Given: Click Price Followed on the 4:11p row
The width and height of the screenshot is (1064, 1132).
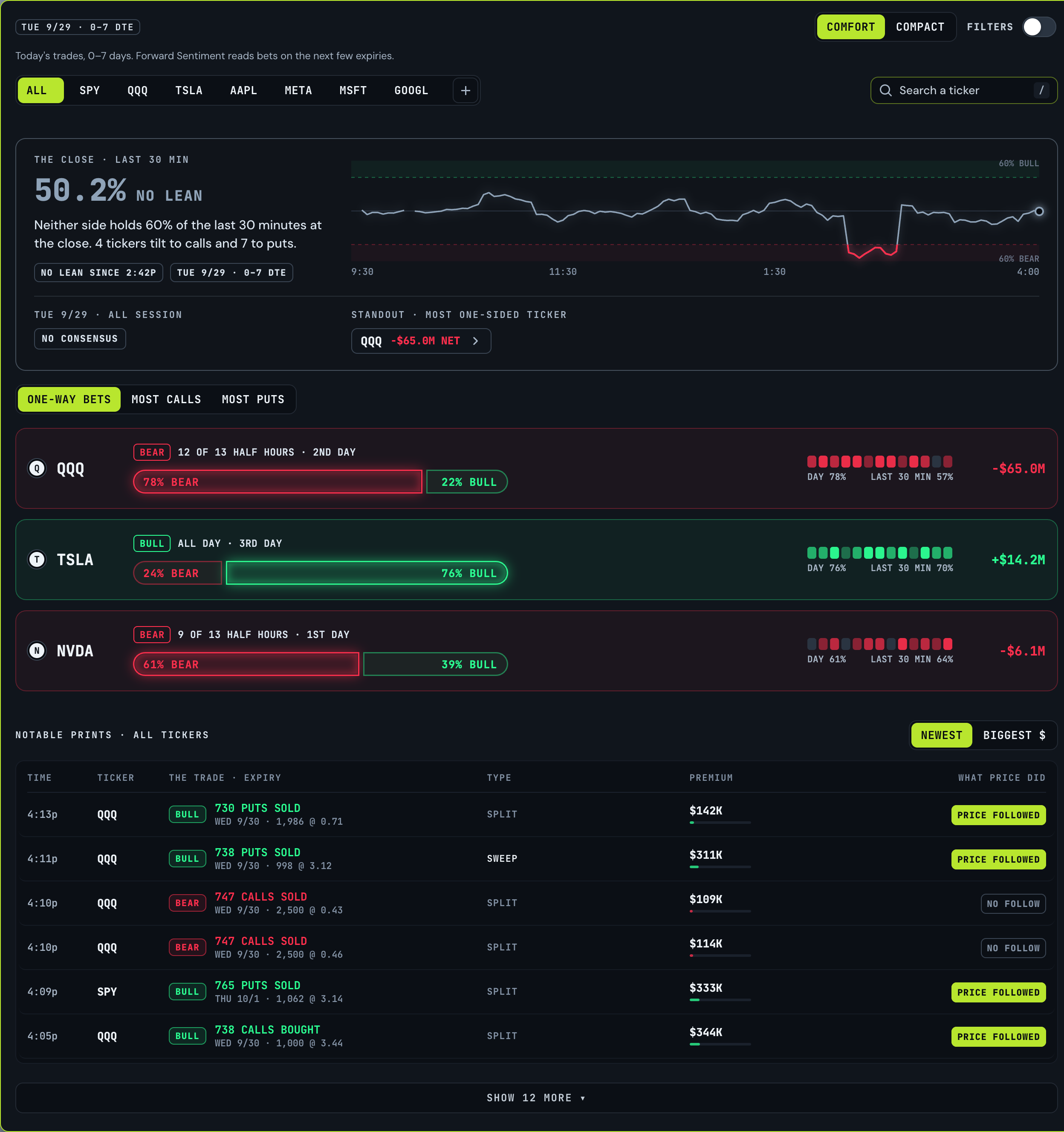Looking at the screenshot, I should tap(998, 859).
